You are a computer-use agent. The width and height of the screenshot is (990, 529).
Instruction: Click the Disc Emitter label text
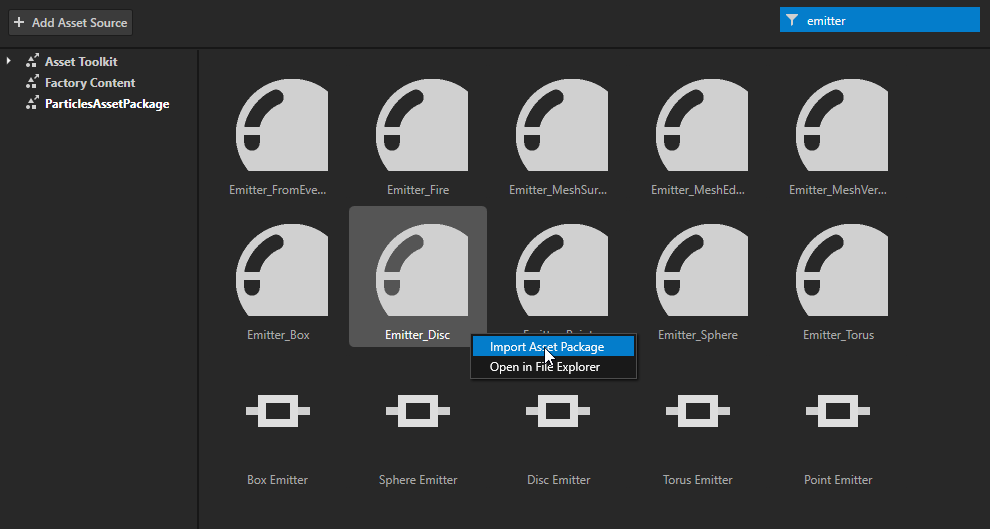point(559,480)
